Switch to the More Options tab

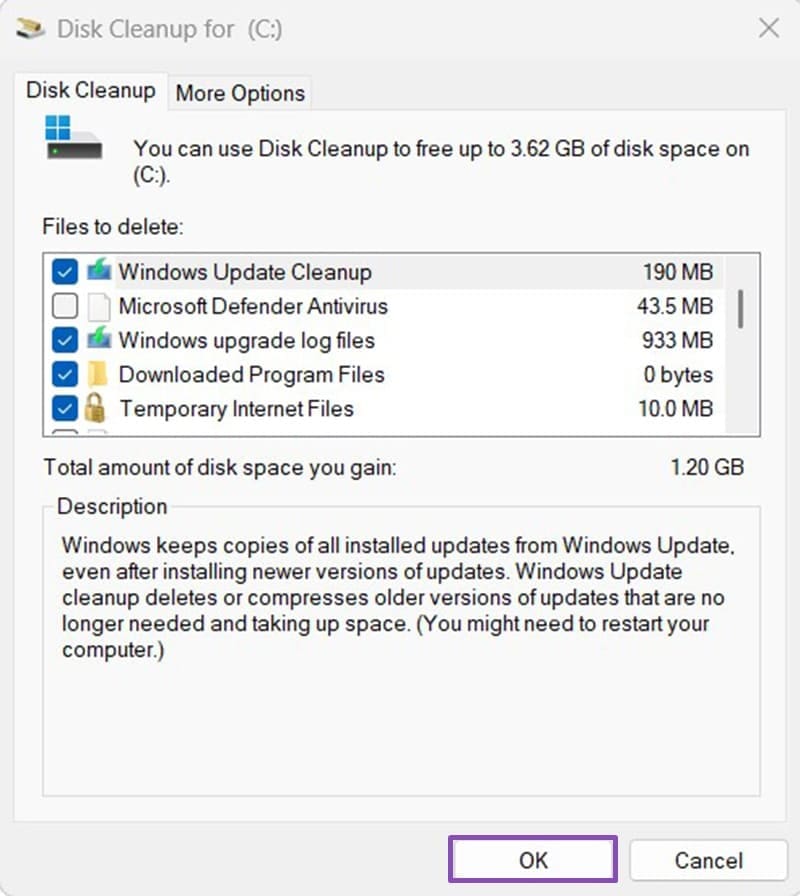tap(239, 93)
